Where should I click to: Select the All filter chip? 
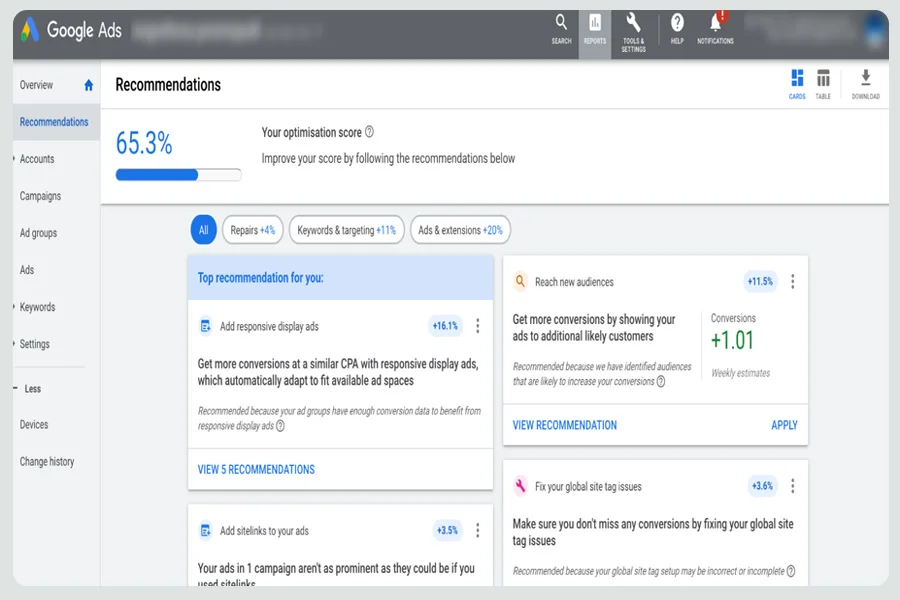coord(203,230)
